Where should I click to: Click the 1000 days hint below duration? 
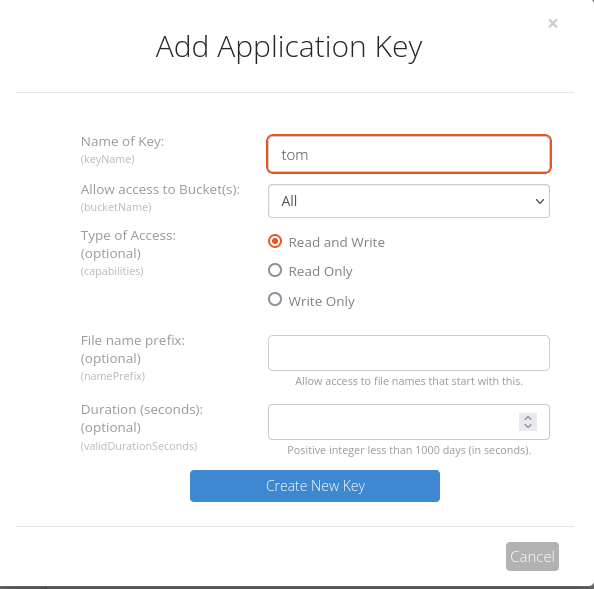(409, 450)
